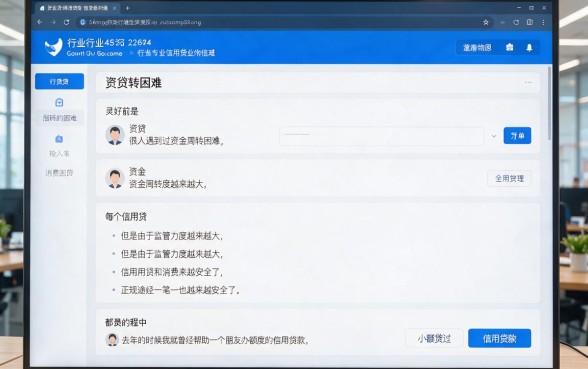Click the heading 每个信用贷
588x369 pixels.
126,217
